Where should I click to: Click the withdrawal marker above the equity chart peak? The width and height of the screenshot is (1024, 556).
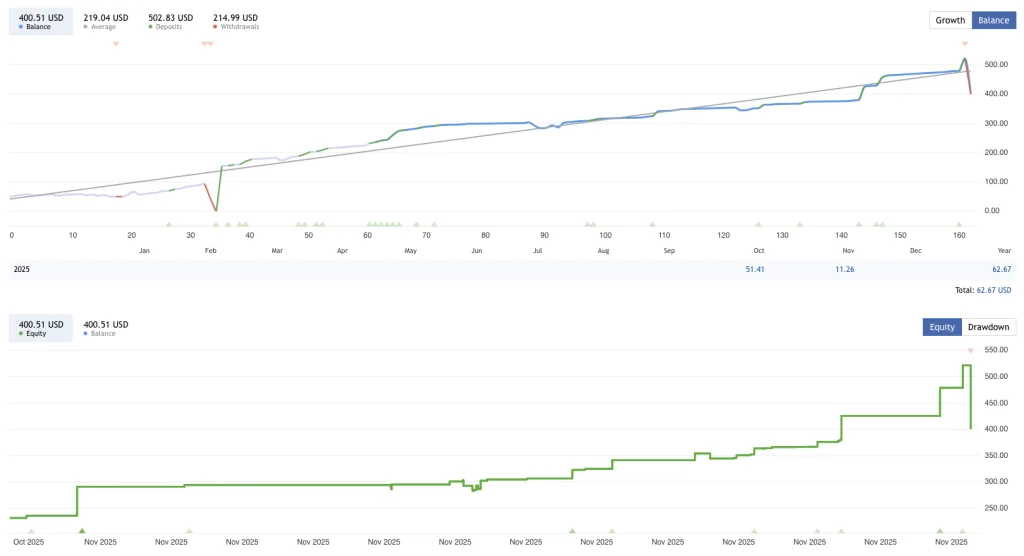click(970, 350)
